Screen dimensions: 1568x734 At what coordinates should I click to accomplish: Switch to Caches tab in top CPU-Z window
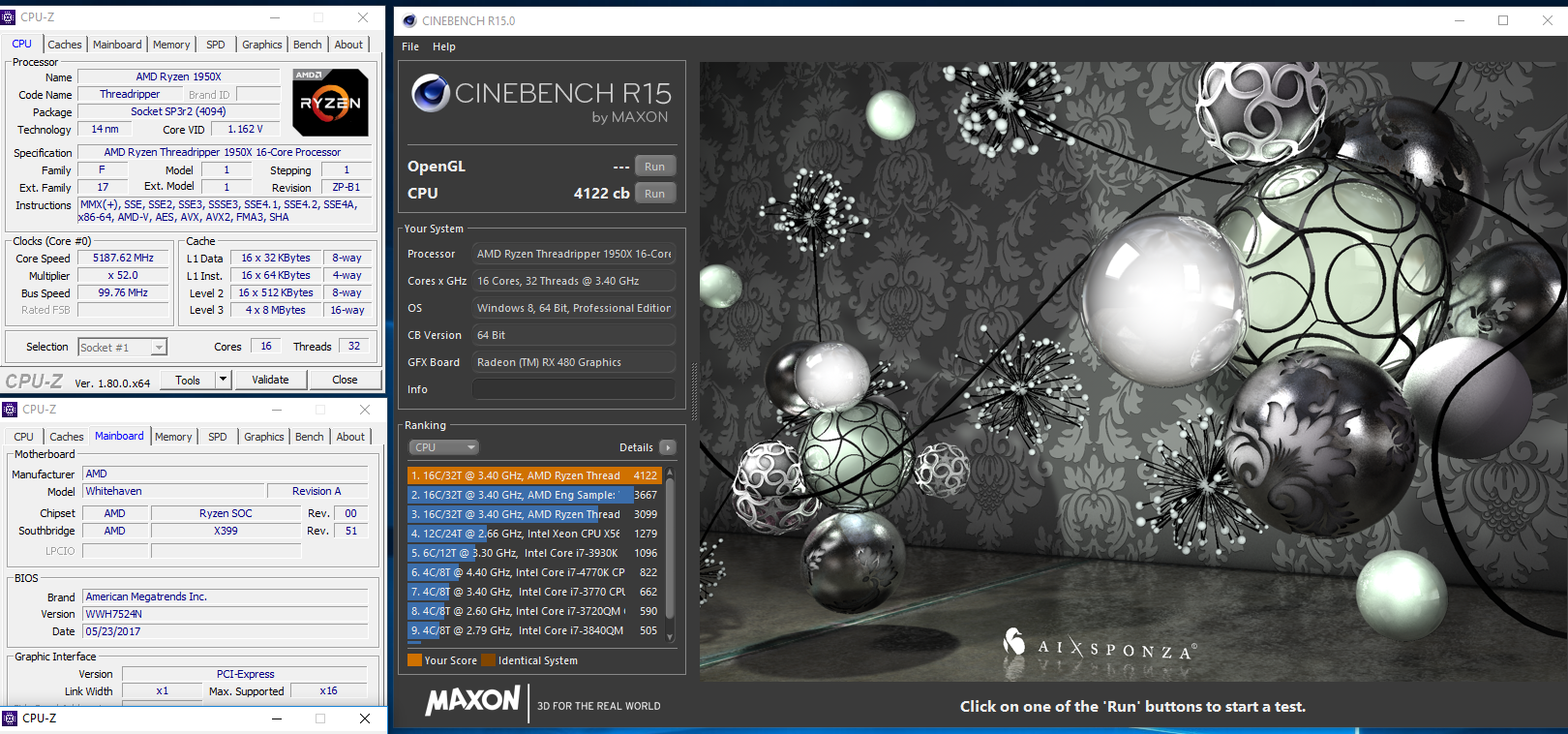click(x=65, y=45)
